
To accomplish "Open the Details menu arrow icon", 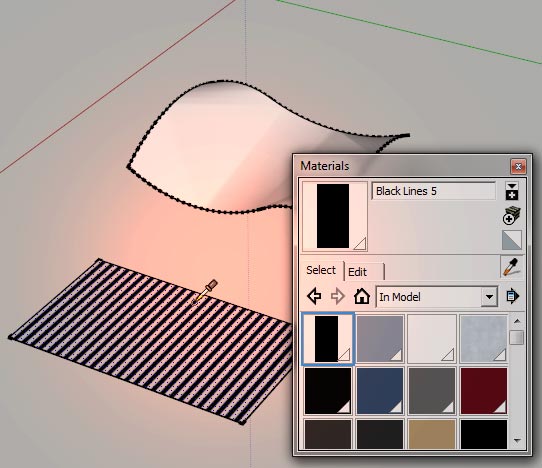I will click(512, 296).
